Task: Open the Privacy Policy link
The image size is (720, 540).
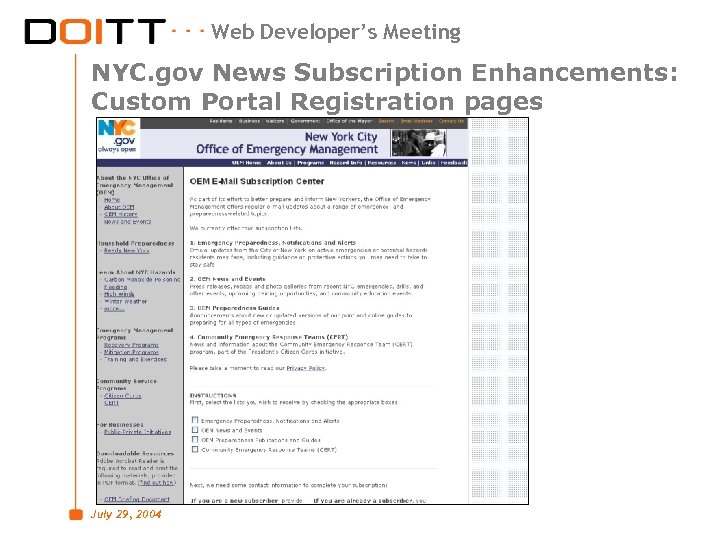Action: [306, 368]
